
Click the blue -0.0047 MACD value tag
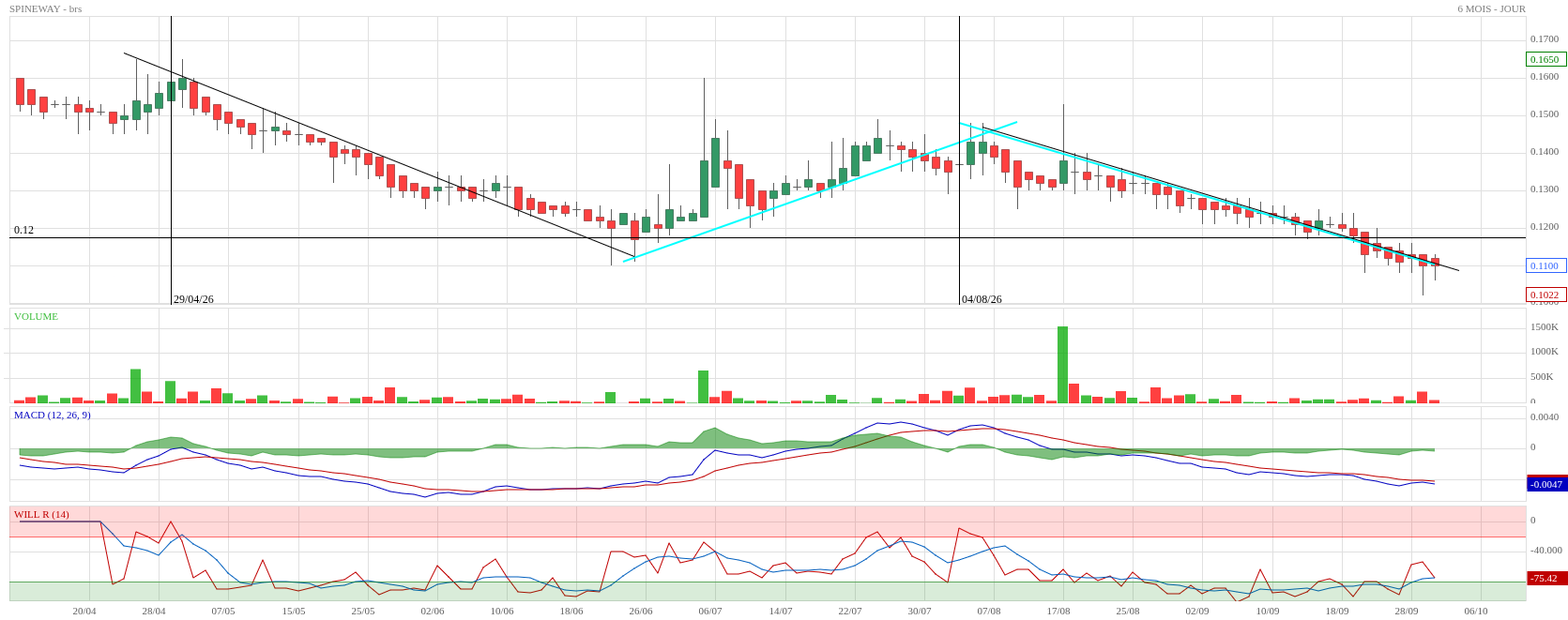1547,484
